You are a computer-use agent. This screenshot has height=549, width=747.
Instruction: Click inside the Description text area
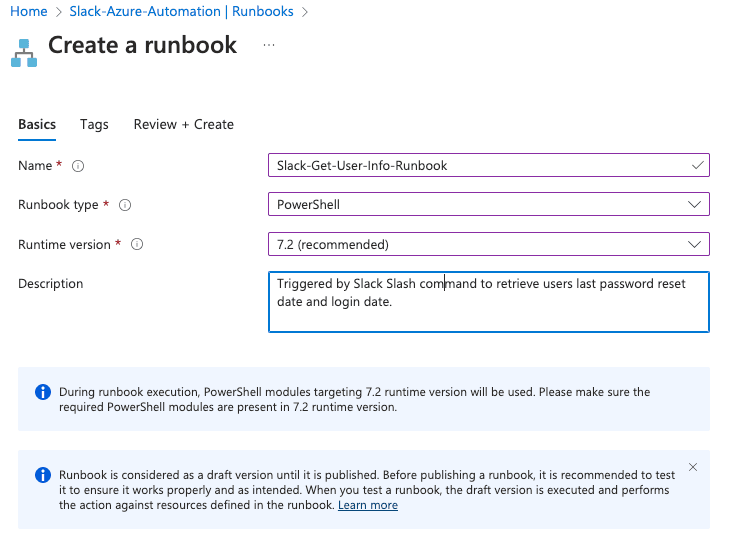click(x=489, y=302)
